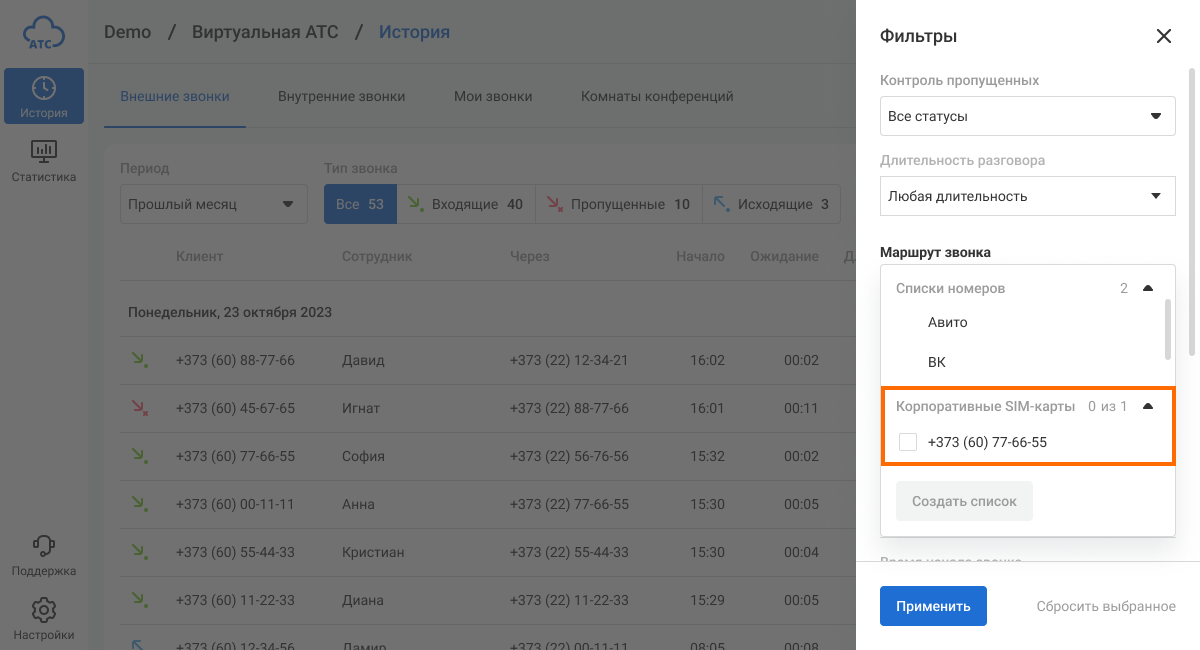
Task: Collapse Корпоративные SIM-карты group
Action: point(1148,406)
